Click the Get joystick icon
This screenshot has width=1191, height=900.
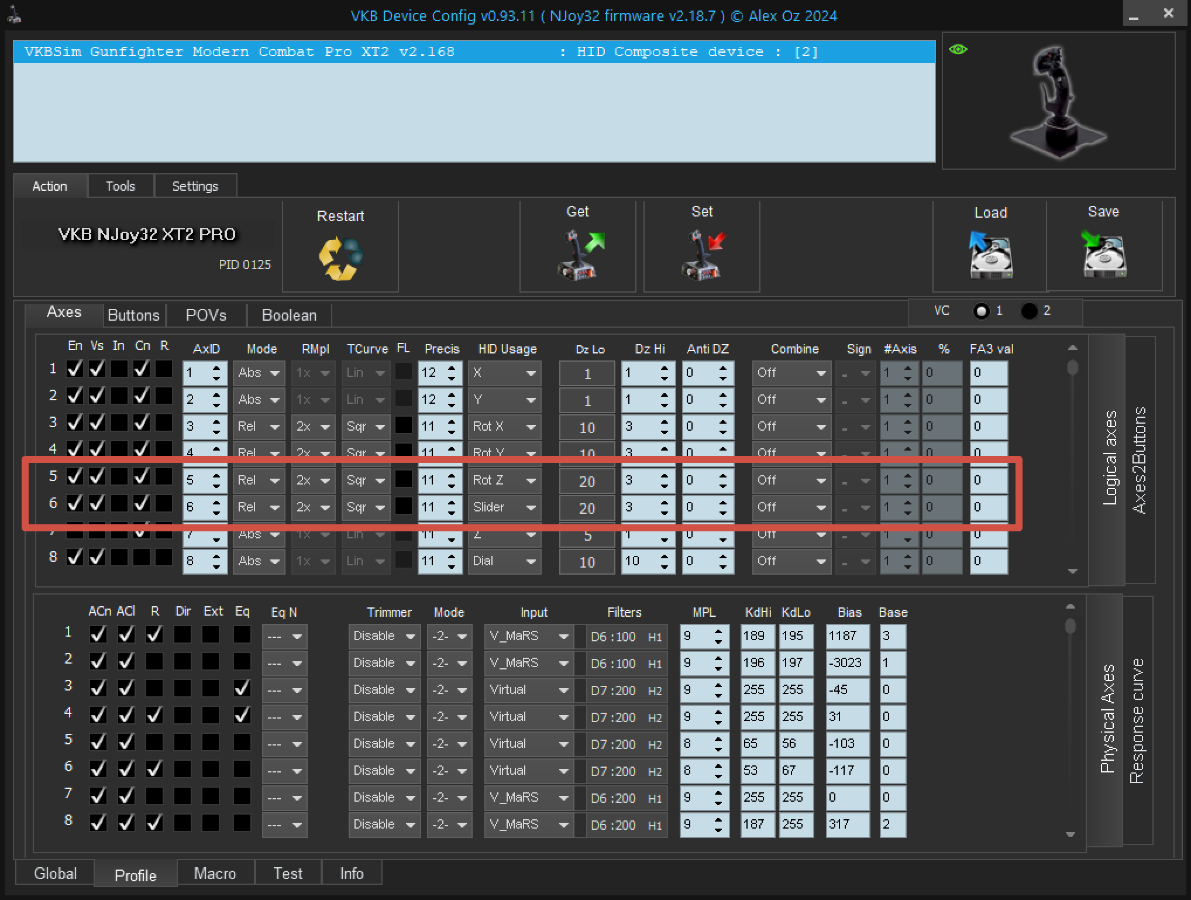(x=580, y=254)
